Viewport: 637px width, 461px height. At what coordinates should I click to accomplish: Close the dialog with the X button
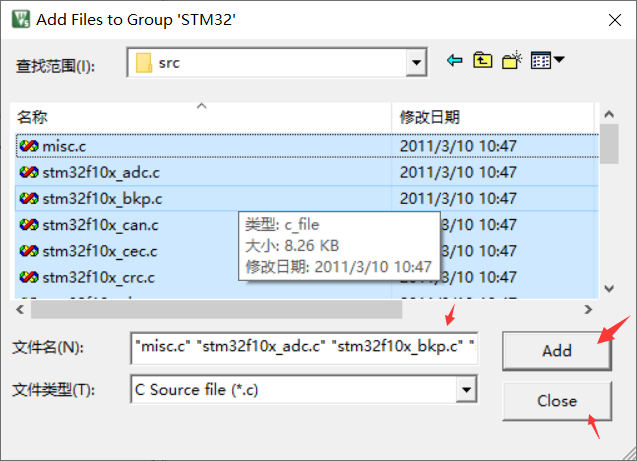(x=615, y=19)
